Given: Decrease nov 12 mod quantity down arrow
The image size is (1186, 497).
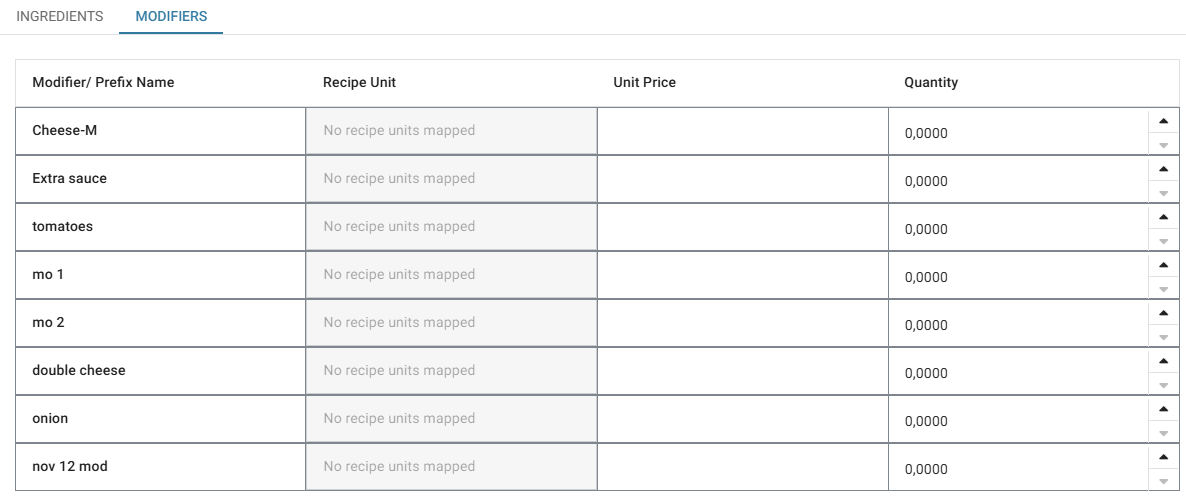Looking at the screenshot, I should tap(1162, 481).
